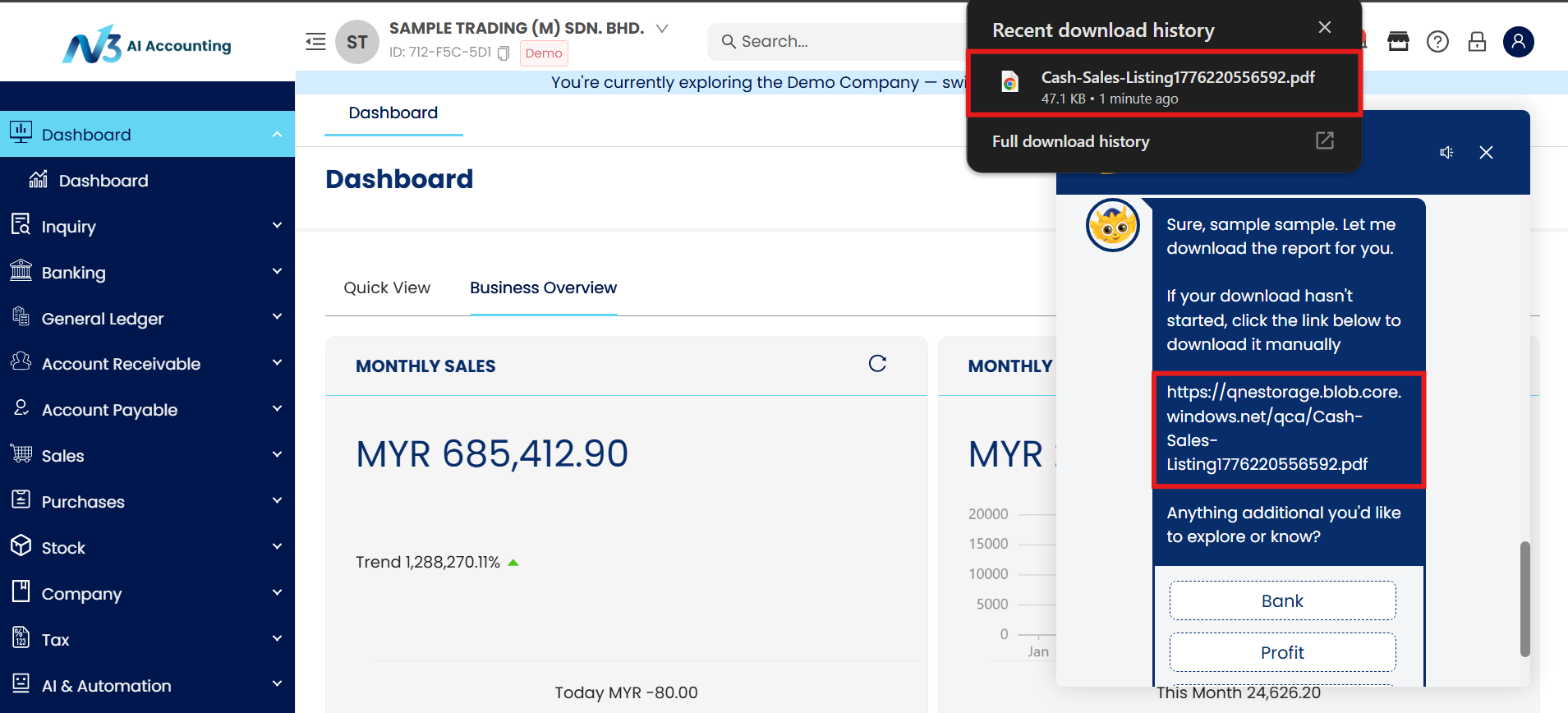This screenshot has width=1568, height=713.
Task: Expand the Inquiry menu chevron
Action: [x=277, y=225]
